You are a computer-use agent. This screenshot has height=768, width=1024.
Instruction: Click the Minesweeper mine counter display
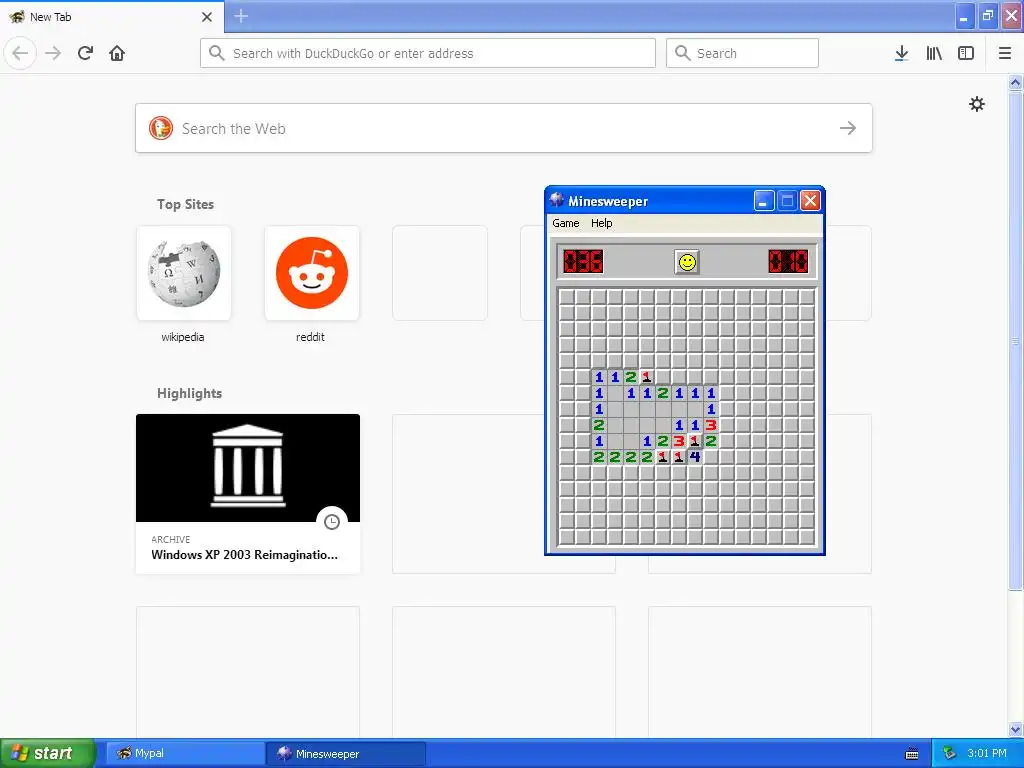[x=583, y=261]
